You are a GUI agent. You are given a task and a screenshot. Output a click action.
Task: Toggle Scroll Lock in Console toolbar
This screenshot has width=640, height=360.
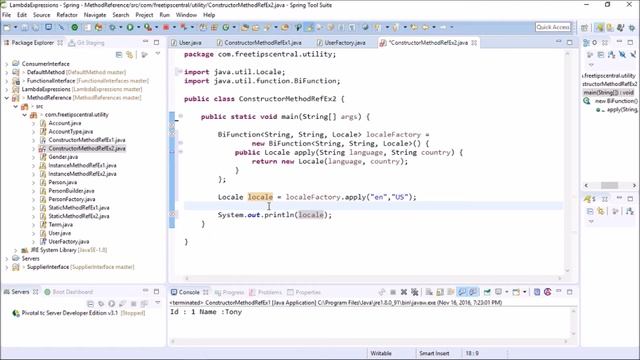[440, 292]
